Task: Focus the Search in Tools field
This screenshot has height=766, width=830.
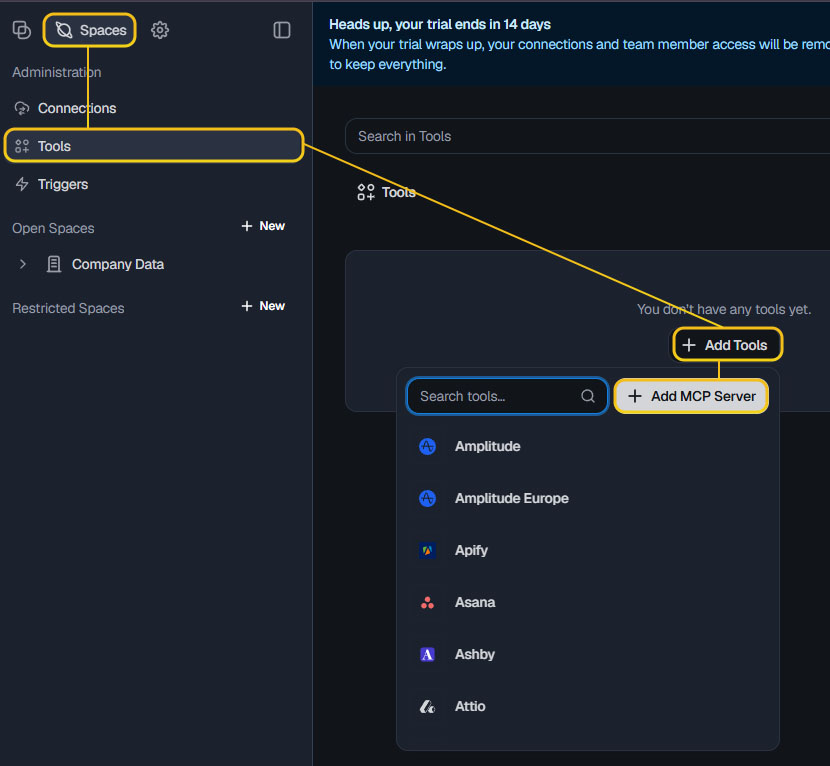Action: (588, 136)
